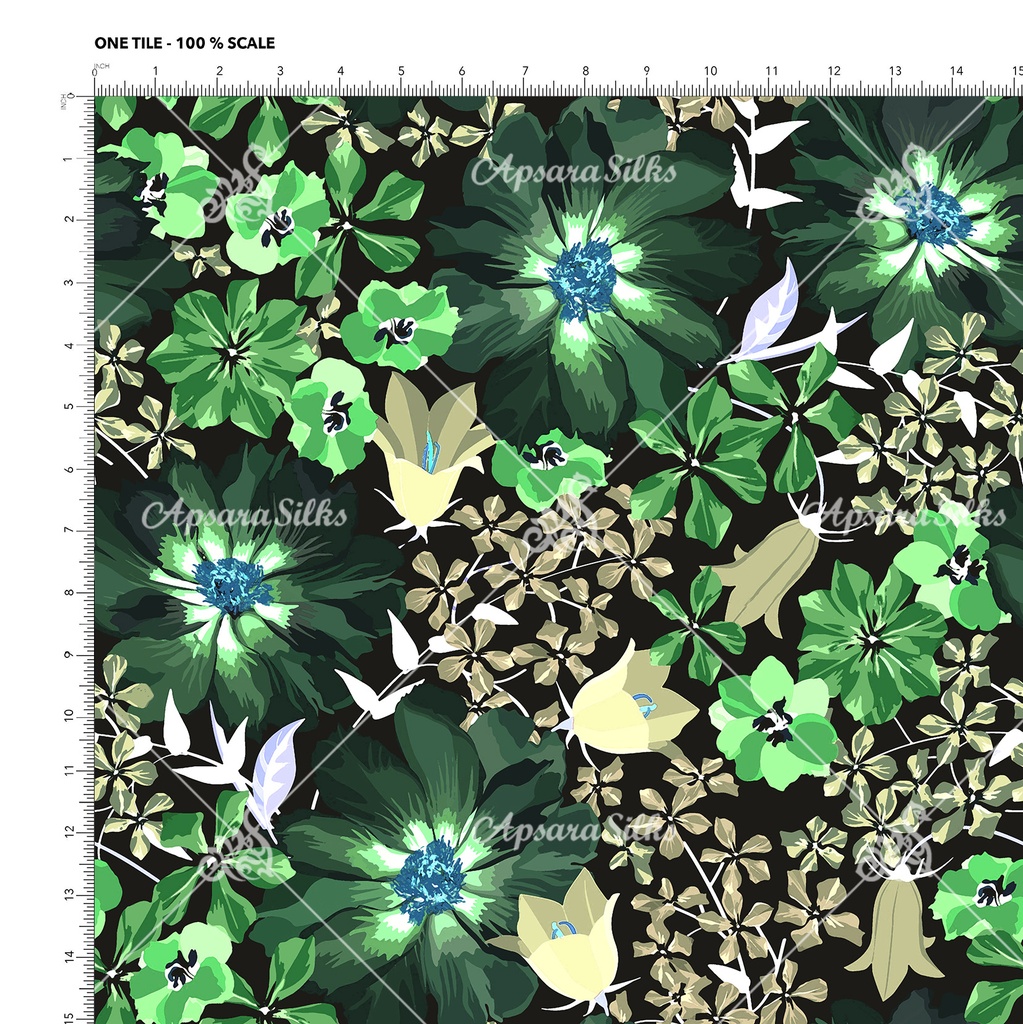1023x1024 pixels.
Task: Click blue center of top-middle large flower
Action: click(x=582, y=278)
